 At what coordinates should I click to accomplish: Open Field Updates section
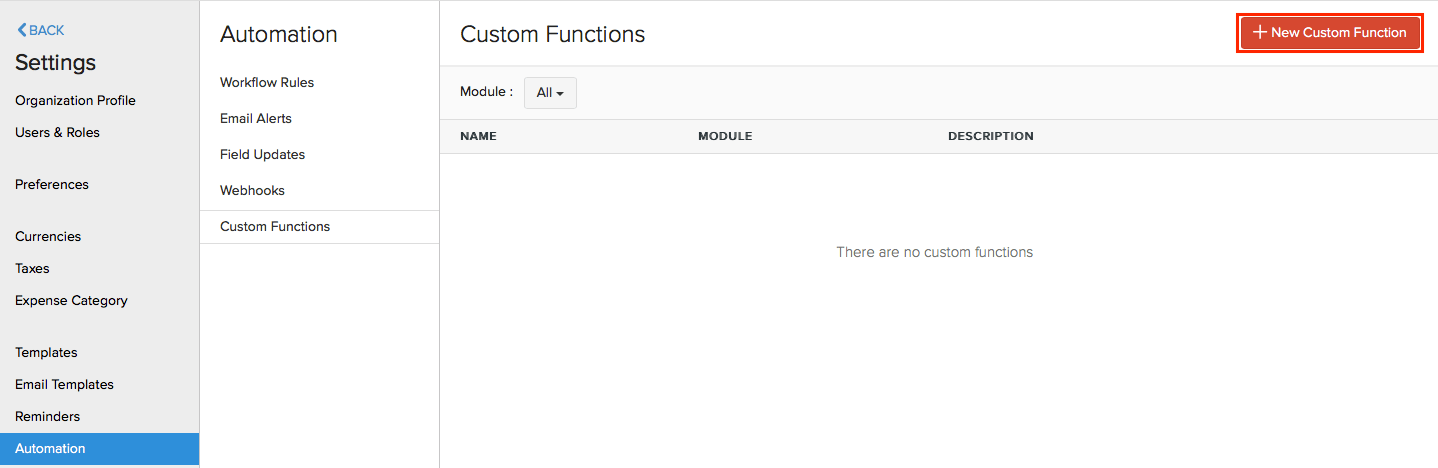(262, 154)
